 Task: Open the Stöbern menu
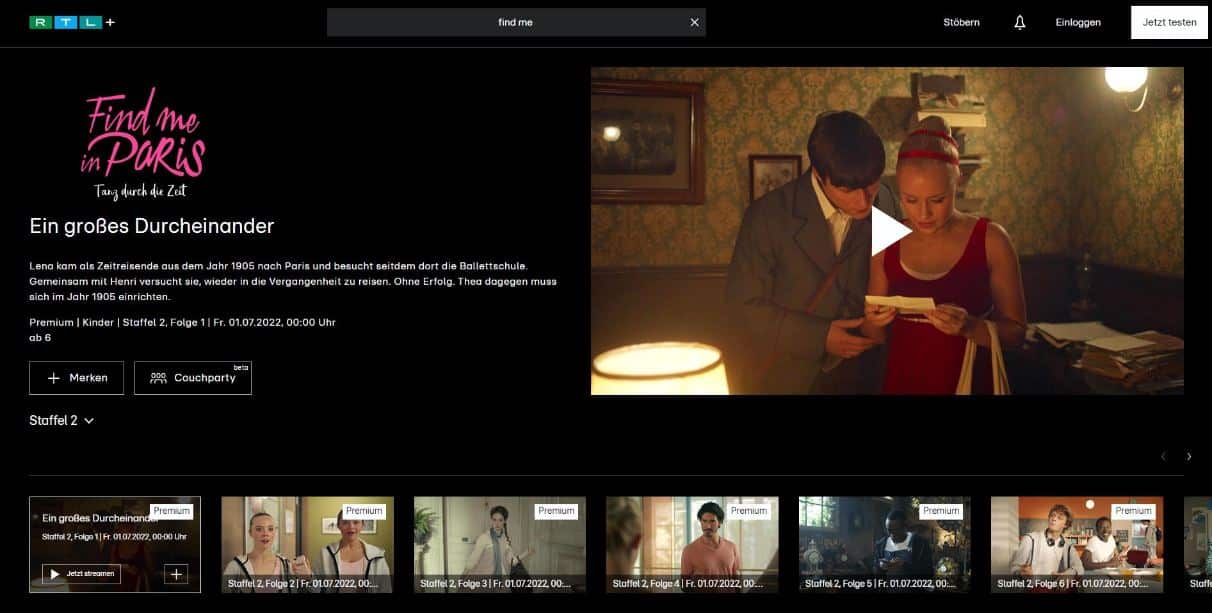(962, 22)
